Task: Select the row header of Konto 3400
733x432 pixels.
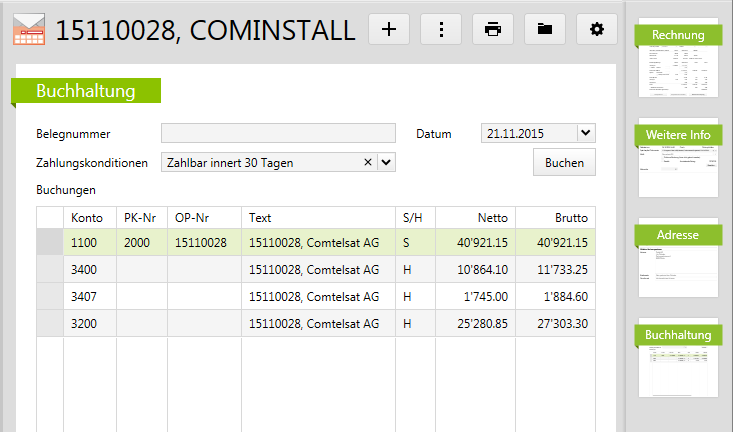Action: click(50, 269)
